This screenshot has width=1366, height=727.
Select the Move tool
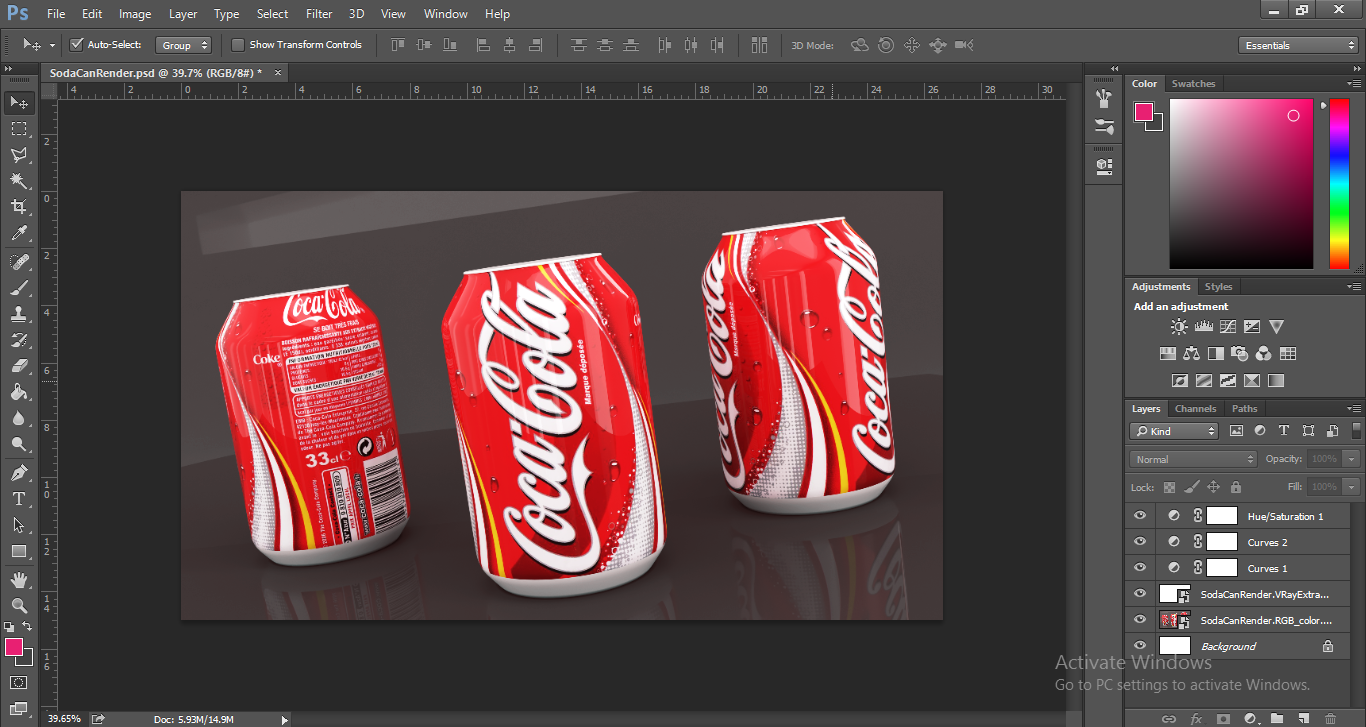point(19,103)
